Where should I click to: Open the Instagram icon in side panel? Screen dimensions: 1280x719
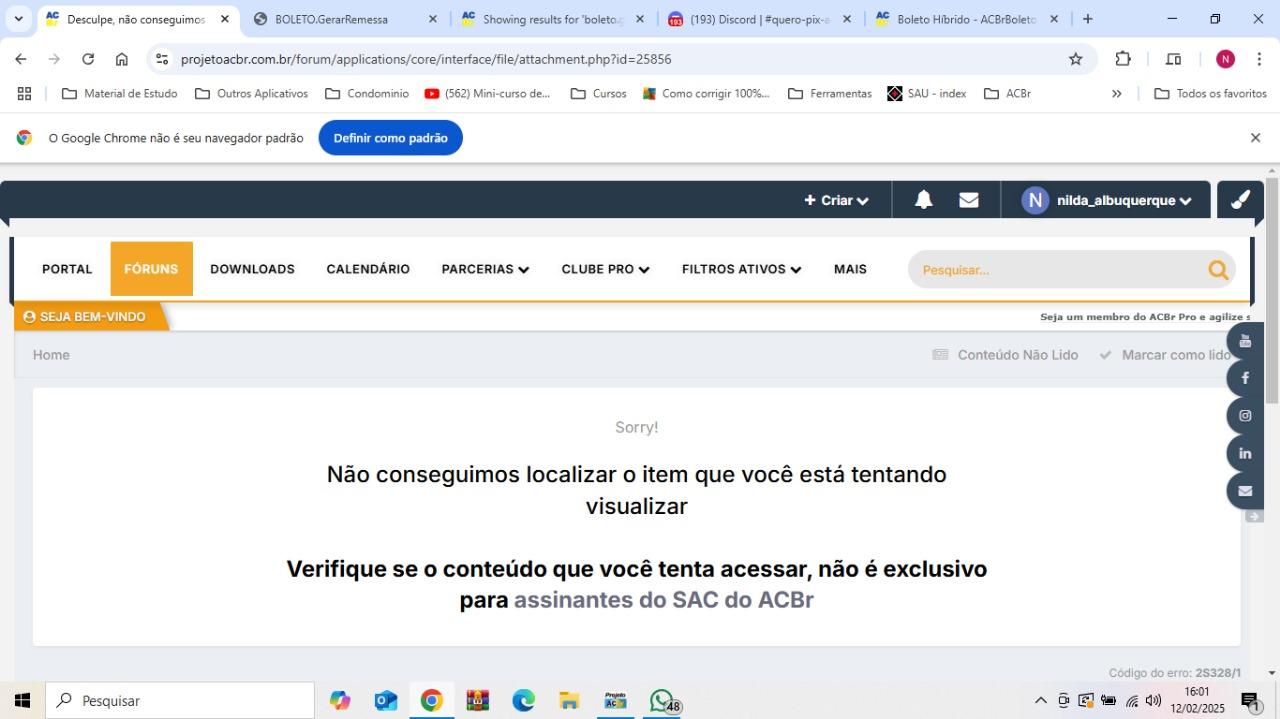[1245, 416]
